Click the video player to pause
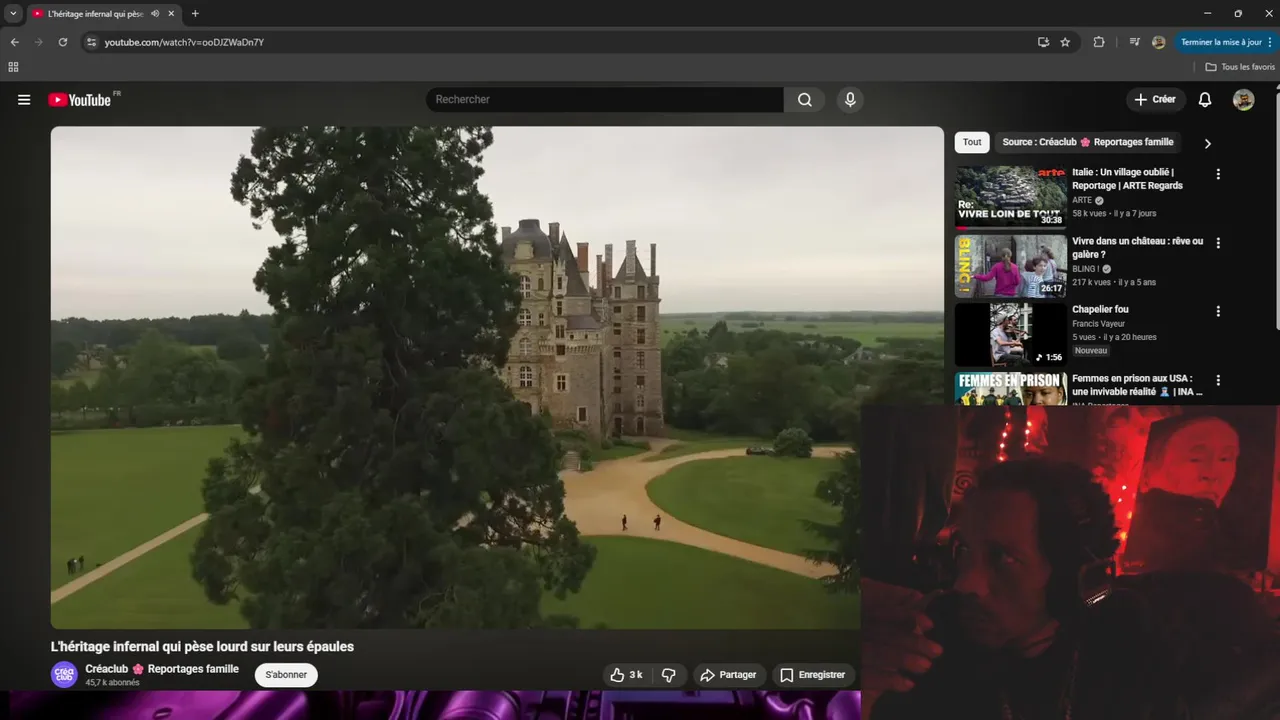1280x720 pixels. point(497,377)
